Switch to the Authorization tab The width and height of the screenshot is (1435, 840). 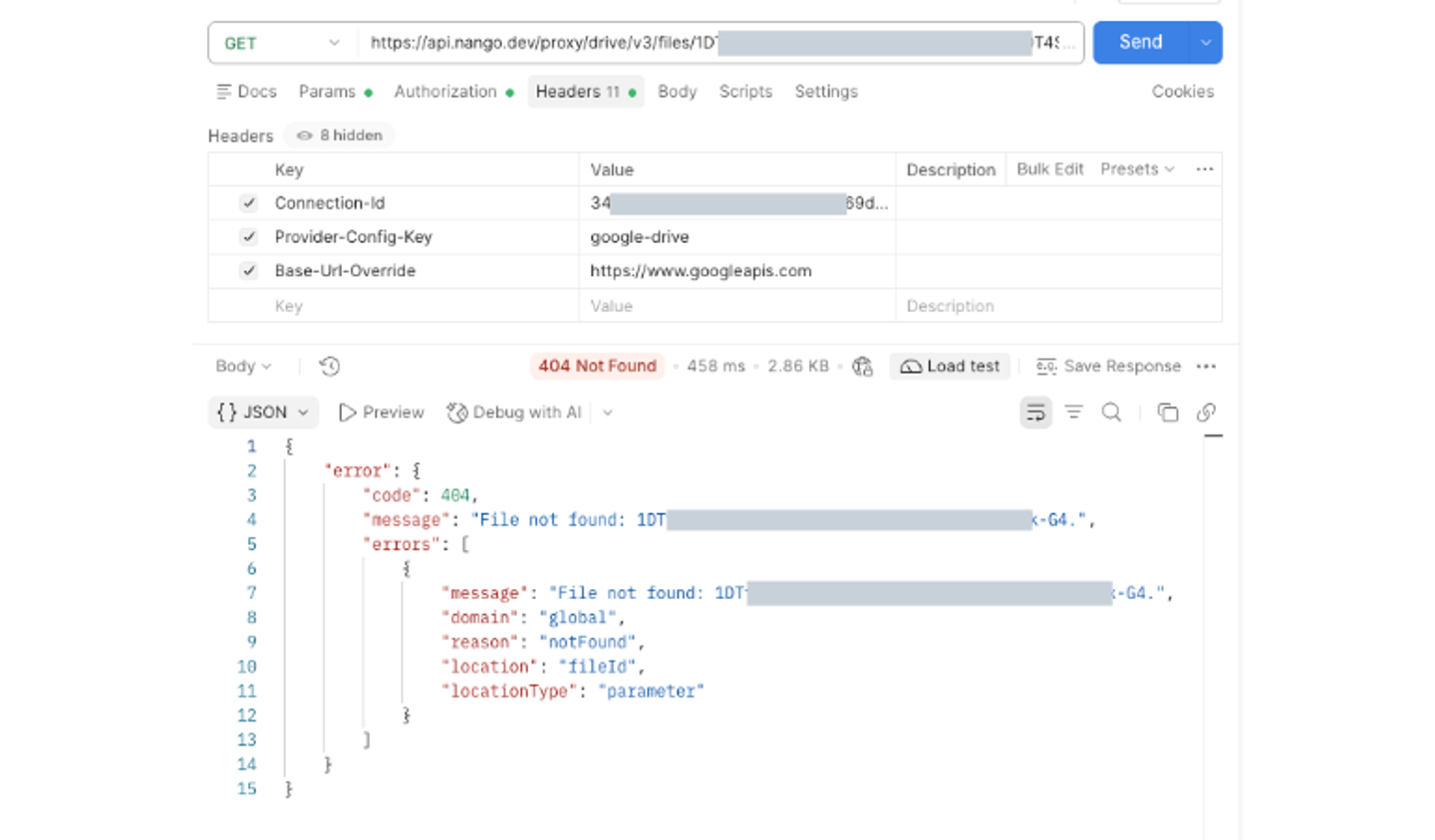coord(454,92)
